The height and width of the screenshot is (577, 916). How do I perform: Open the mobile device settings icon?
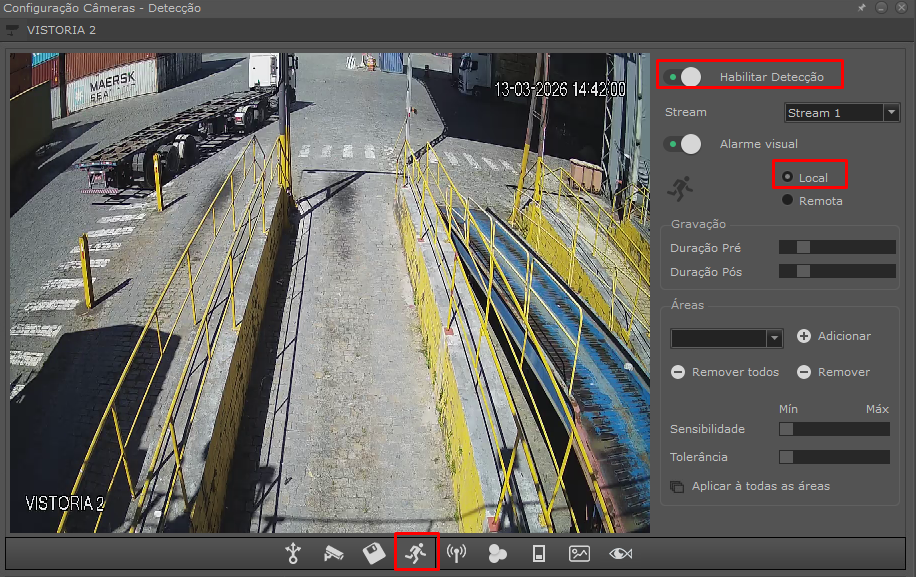coord(538,553)
